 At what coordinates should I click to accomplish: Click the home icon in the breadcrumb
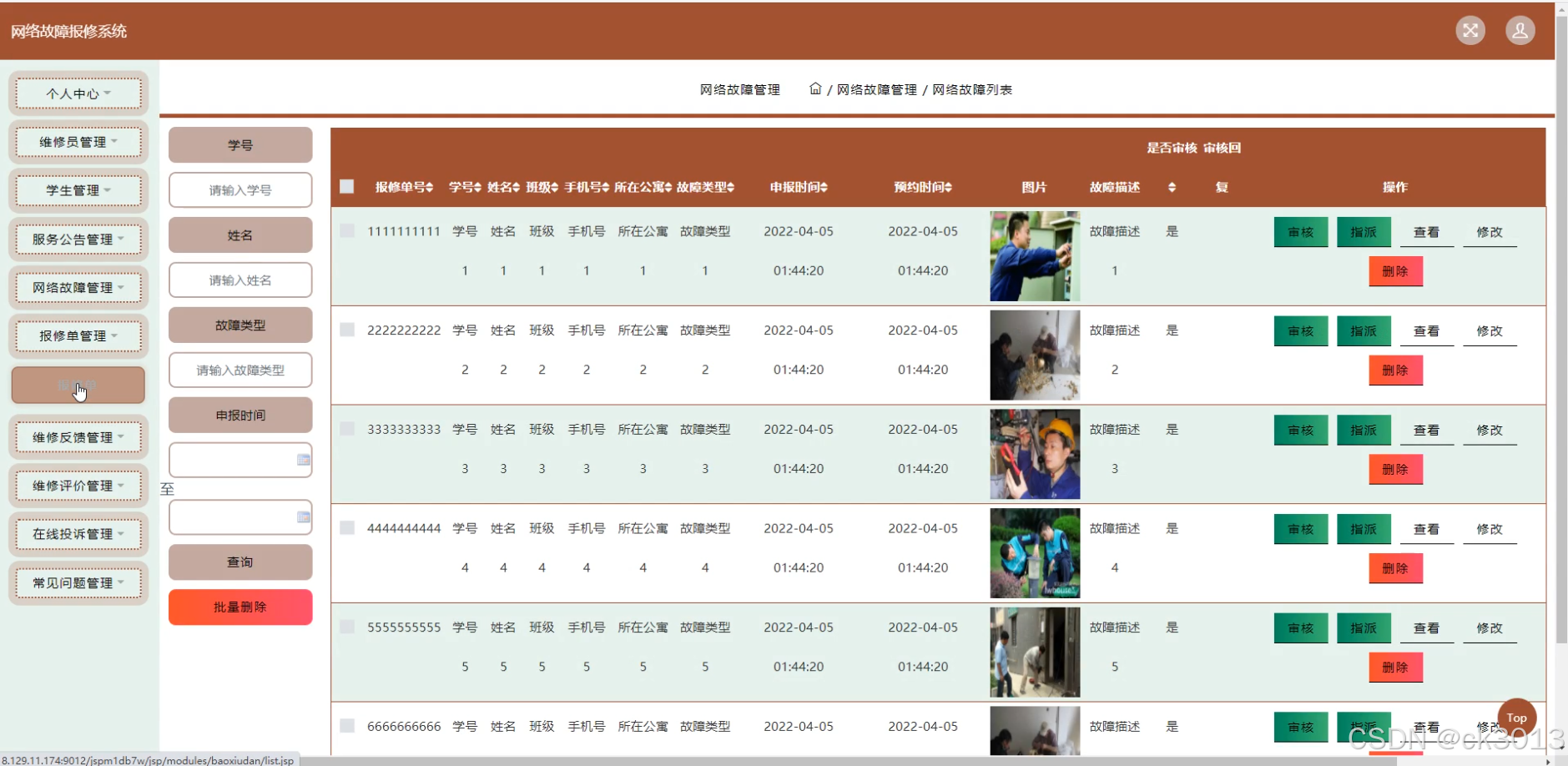pos(816,89)
